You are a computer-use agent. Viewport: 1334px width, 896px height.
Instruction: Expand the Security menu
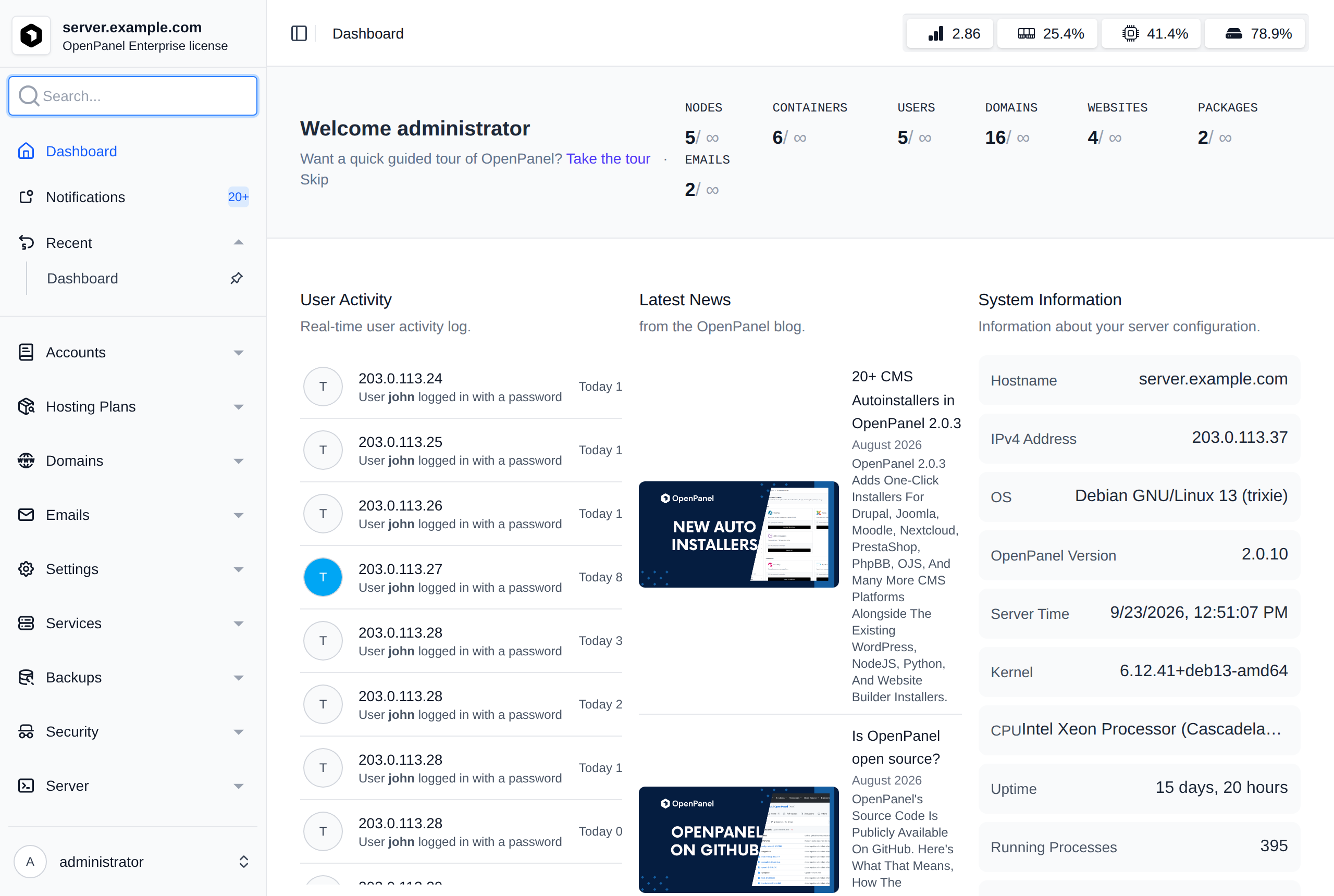pos(238,732)
